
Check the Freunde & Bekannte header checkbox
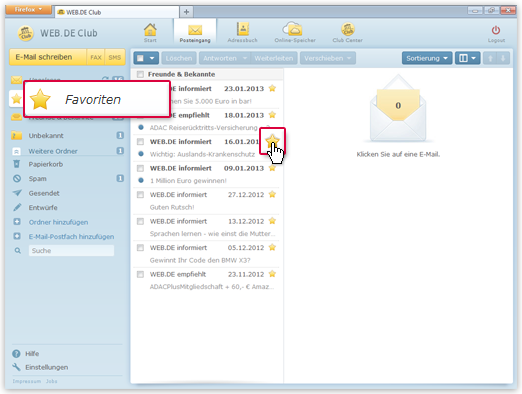pyautogui.click(x=141, y=74)
